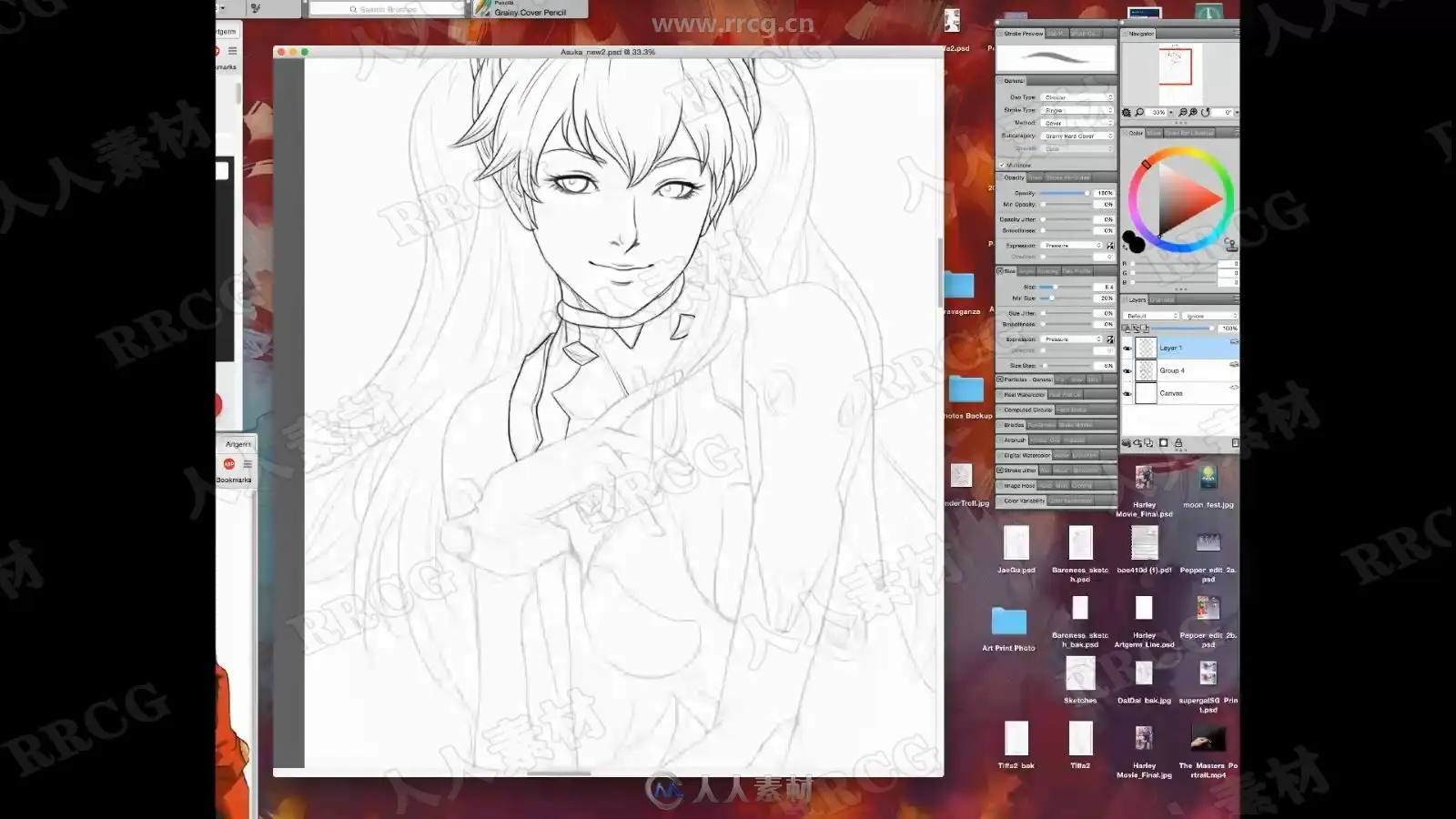1456x819 pixels.
Task: Switch to the Channels tab
Action: pos(1161,300)
